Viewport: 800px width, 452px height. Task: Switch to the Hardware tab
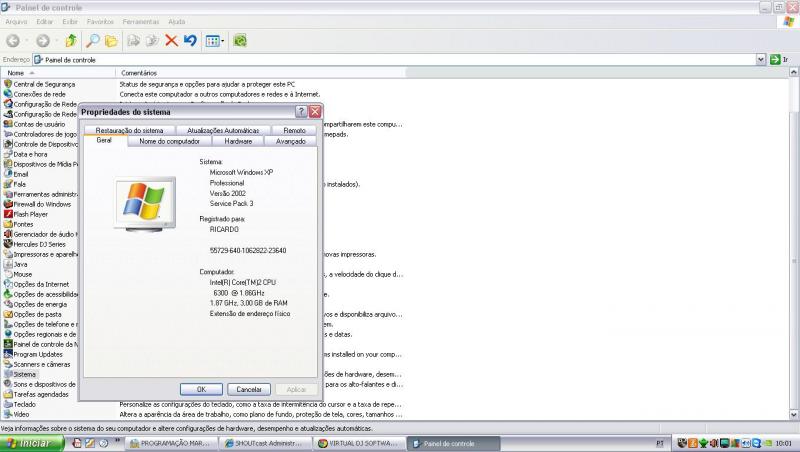(238, 141)
